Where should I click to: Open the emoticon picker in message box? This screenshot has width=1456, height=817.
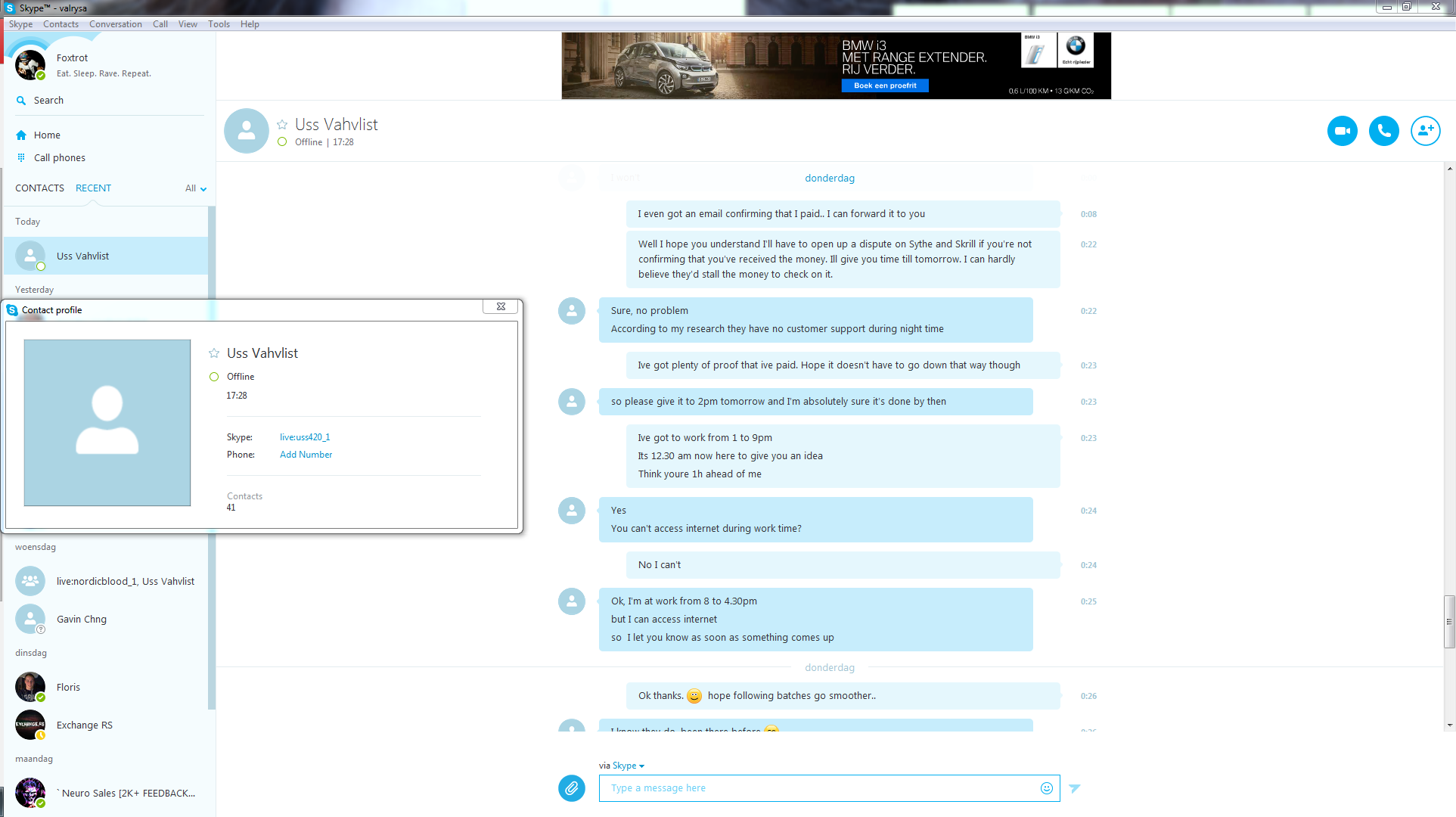click(x=1046, y=788)
